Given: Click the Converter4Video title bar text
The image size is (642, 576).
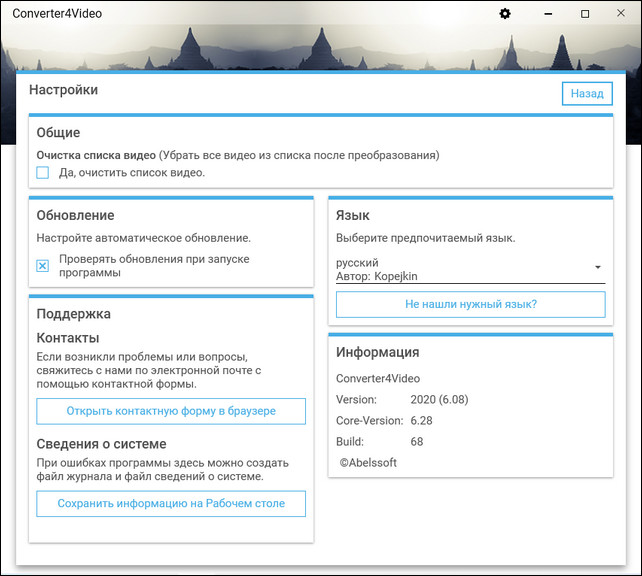Looking at the screenshot, I should 57,14.
